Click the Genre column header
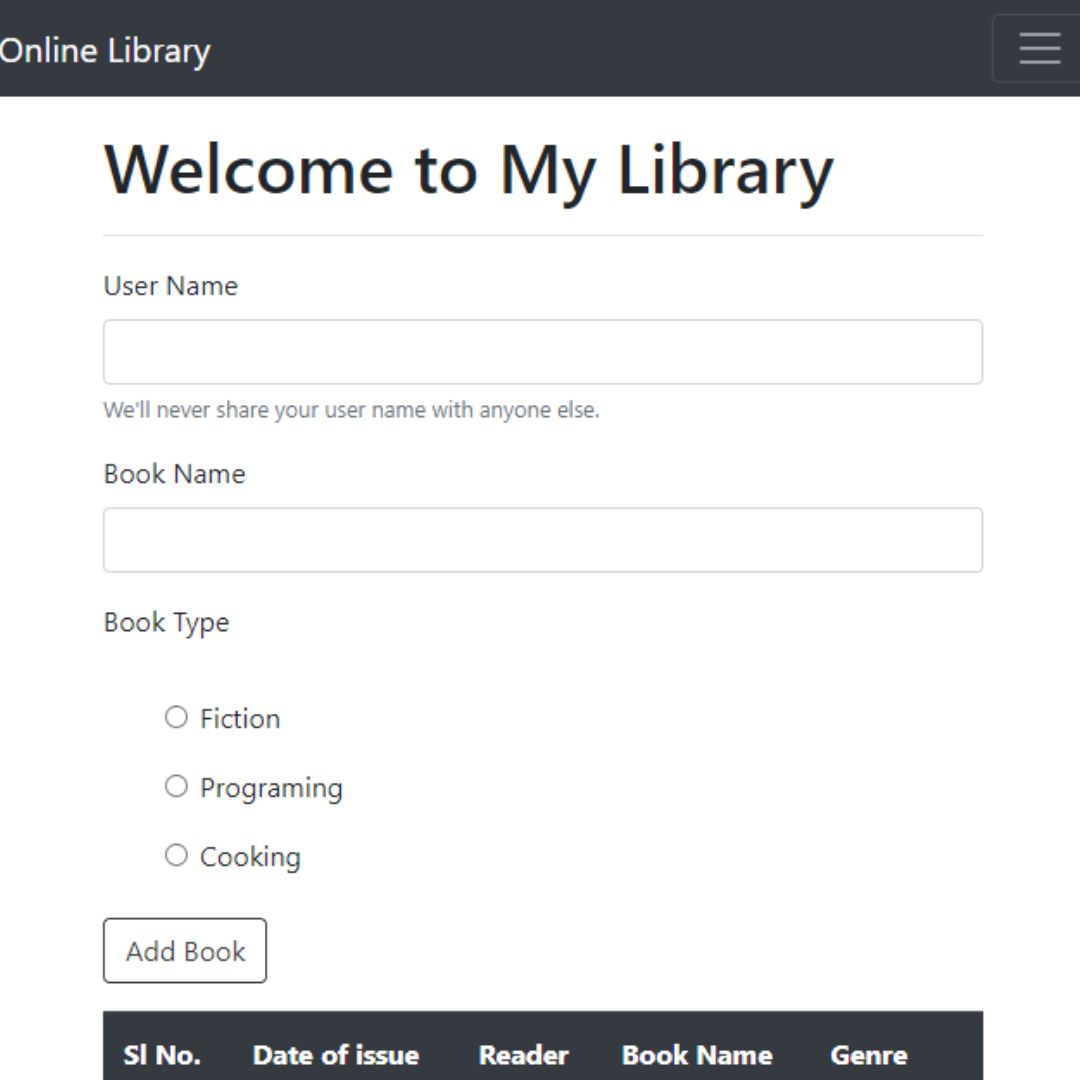1080x1080 pixels. (x=869, y=1055)
